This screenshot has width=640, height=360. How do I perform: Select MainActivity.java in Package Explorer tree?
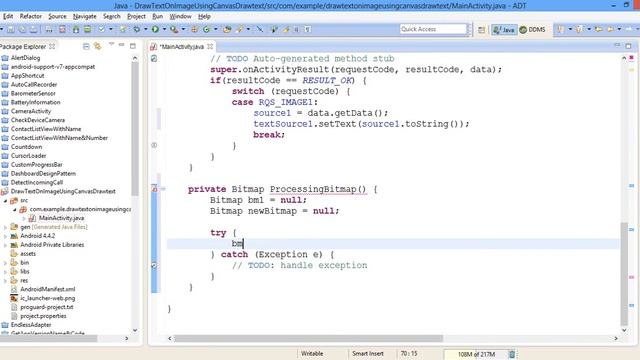click(61, 218)
